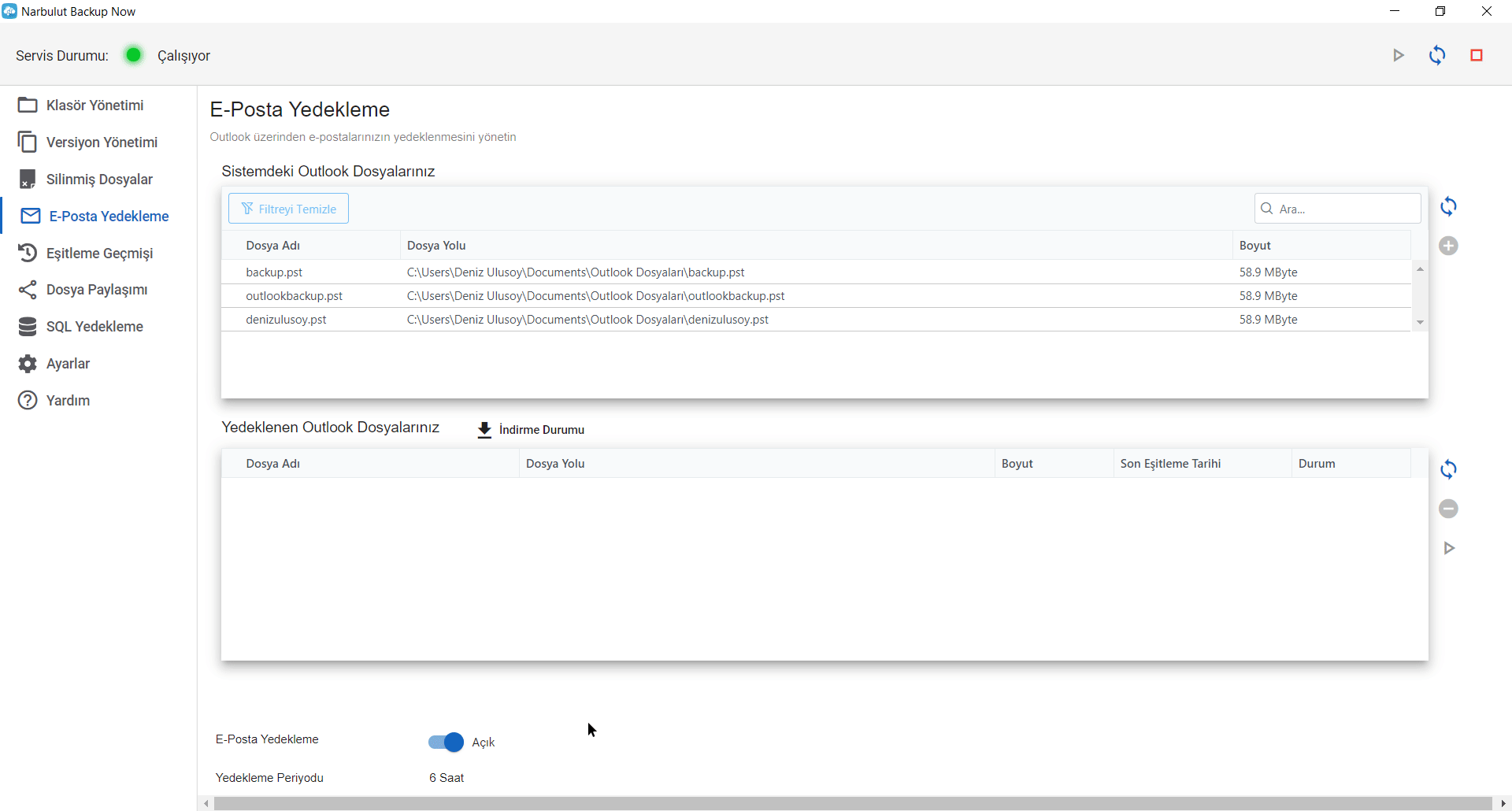The image size is (1512, 811).
Task: Focus the Ara search field
Action: click(1337, 209)
